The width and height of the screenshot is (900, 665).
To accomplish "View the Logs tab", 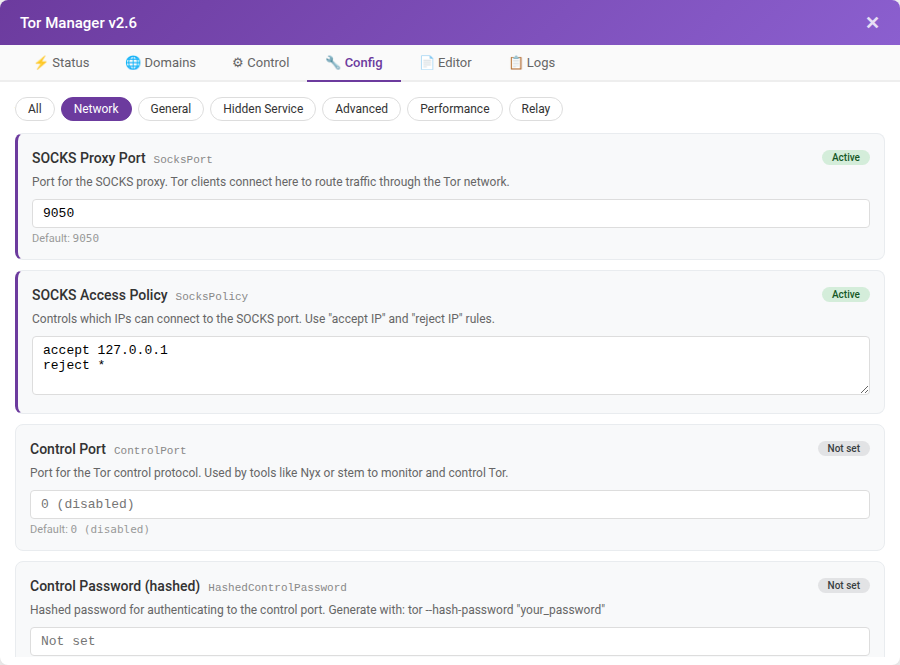I will (x=532, y=63).
